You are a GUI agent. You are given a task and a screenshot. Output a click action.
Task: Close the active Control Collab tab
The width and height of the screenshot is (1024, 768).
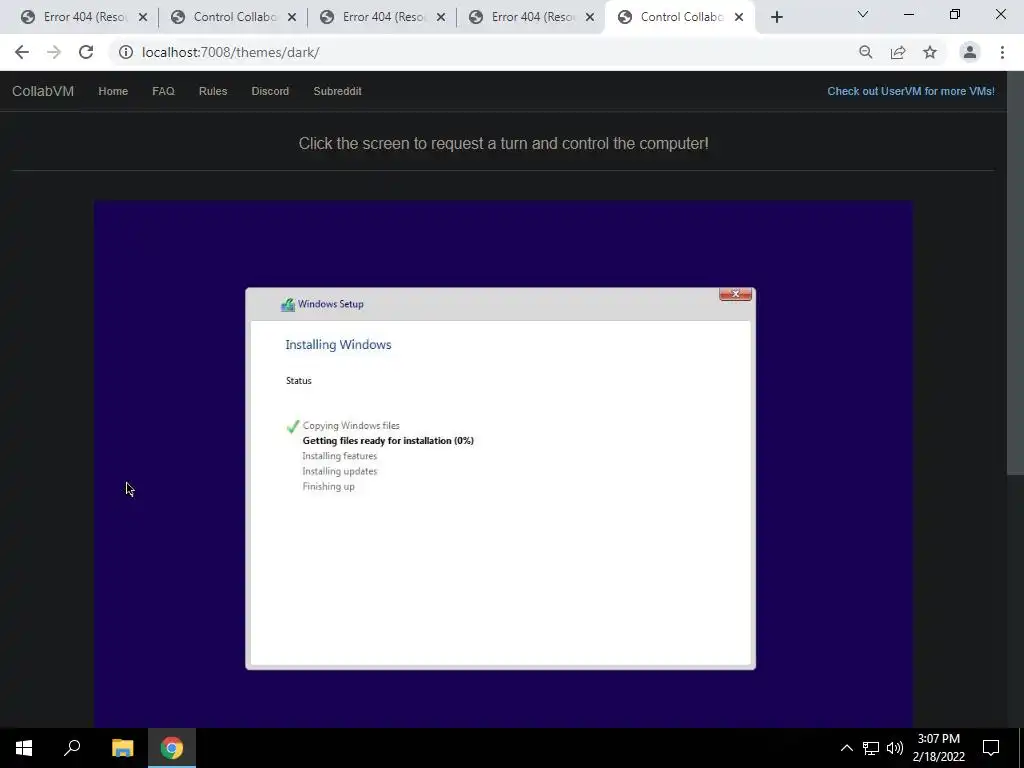(x=739, y=18)
